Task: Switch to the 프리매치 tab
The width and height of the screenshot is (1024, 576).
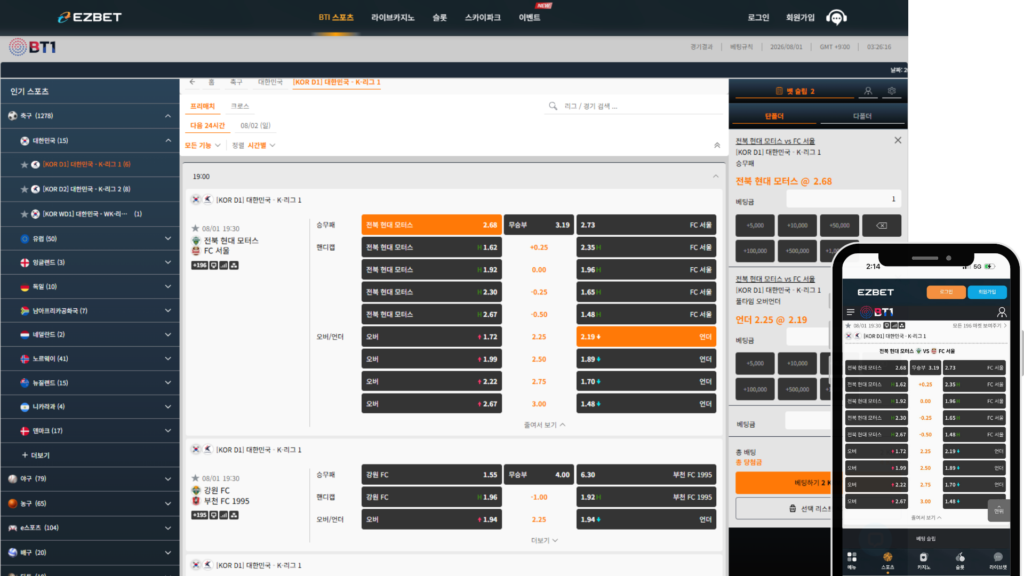Action: coord(202,106)
